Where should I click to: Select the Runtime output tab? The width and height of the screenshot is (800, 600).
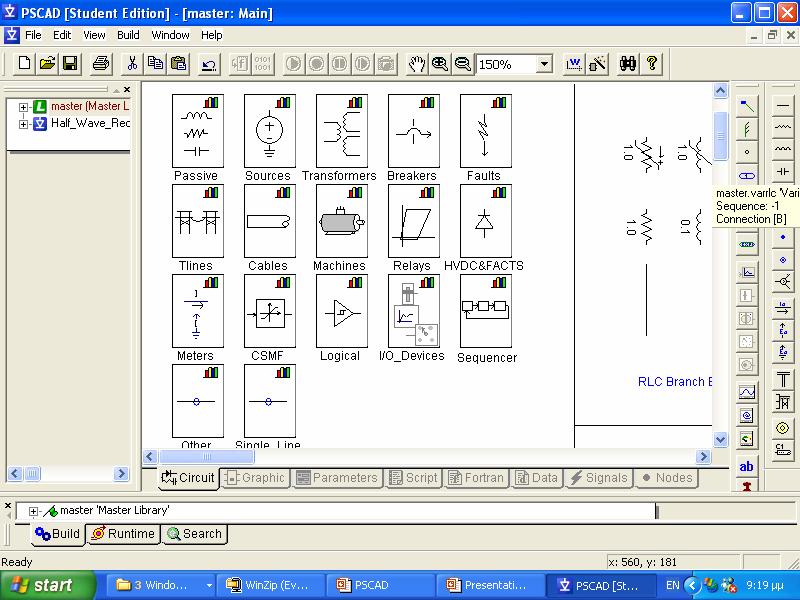[123, 534]
